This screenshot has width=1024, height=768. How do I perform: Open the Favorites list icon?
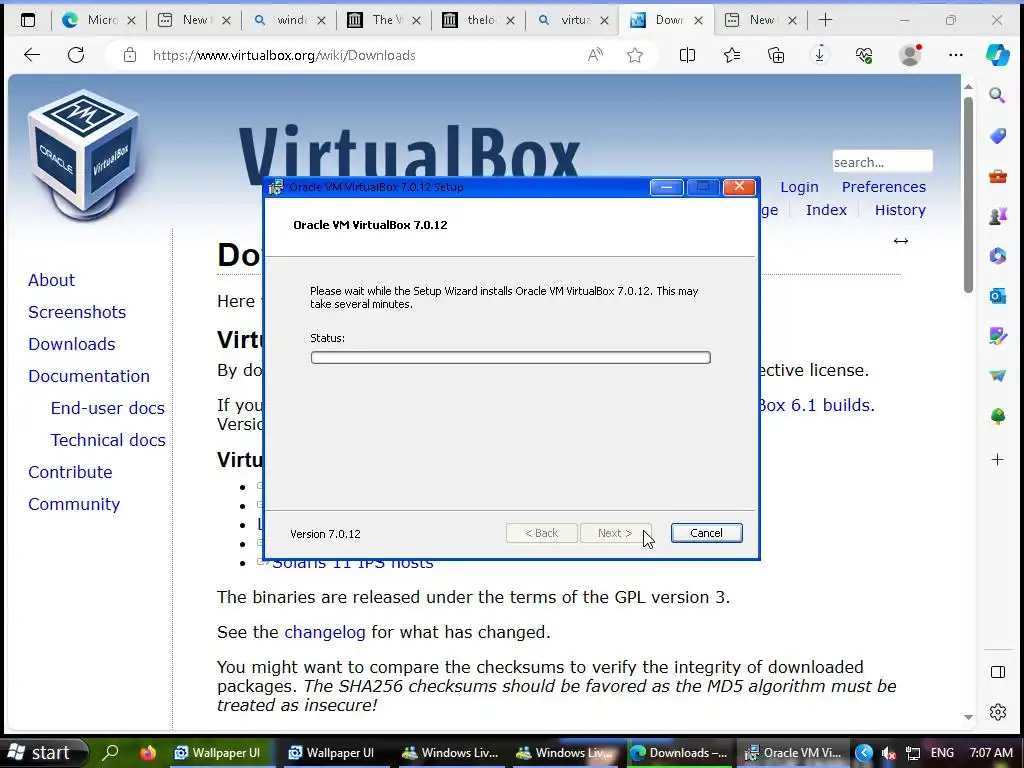tap(731, 55)
